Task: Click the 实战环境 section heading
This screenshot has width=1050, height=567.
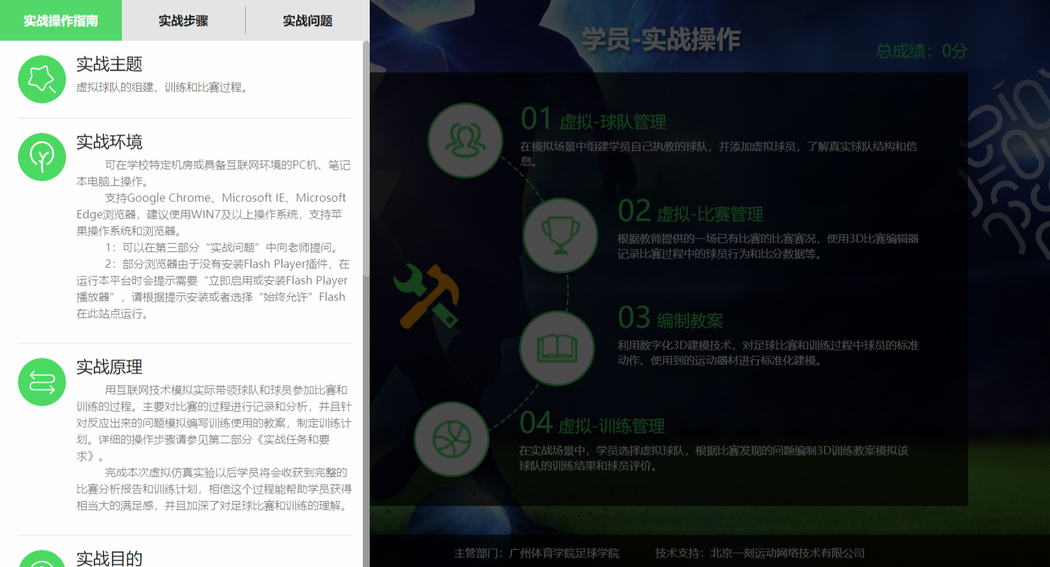Action: click(109, 142)
